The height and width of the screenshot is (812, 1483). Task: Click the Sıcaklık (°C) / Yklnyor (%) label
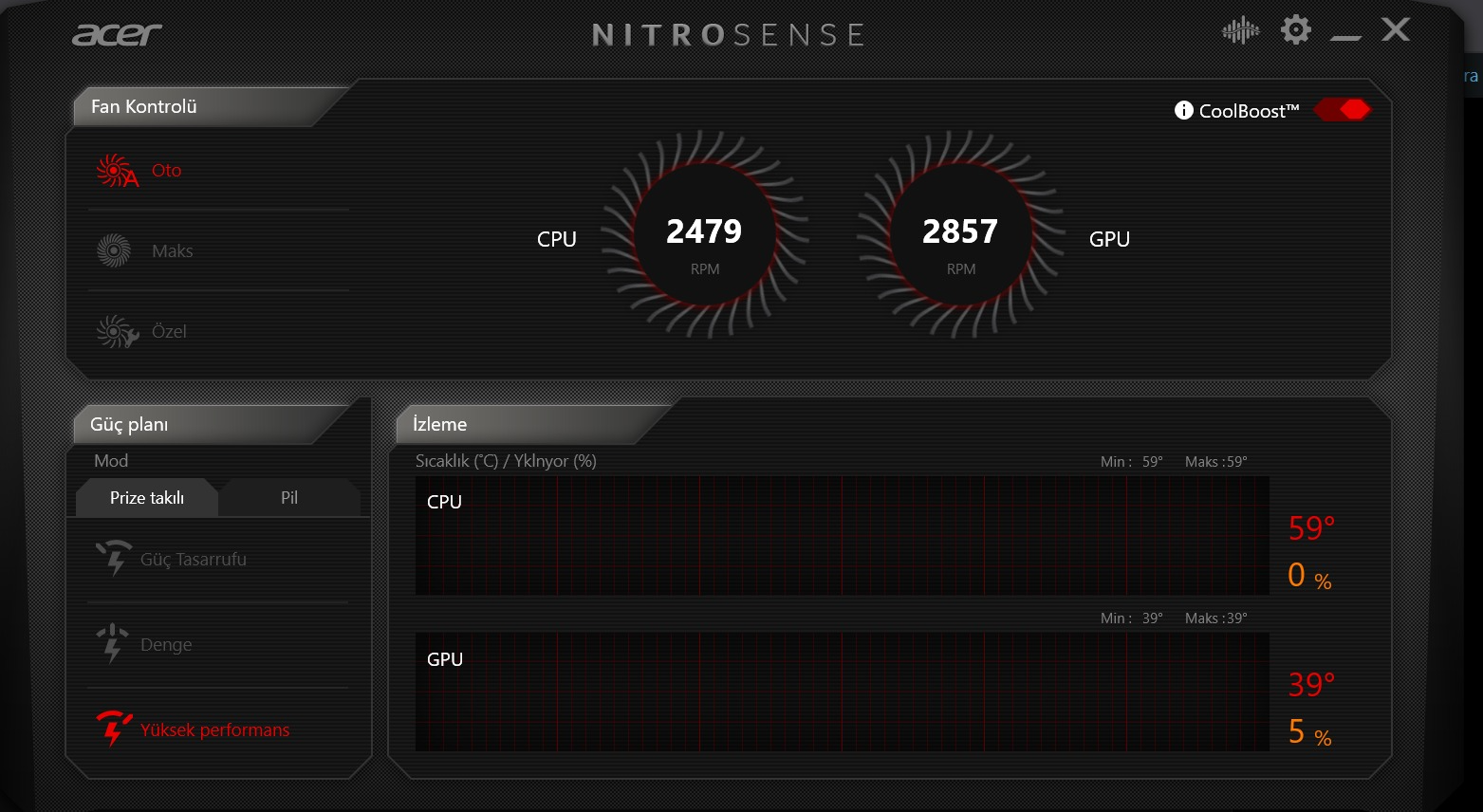(x=506, y=461)
